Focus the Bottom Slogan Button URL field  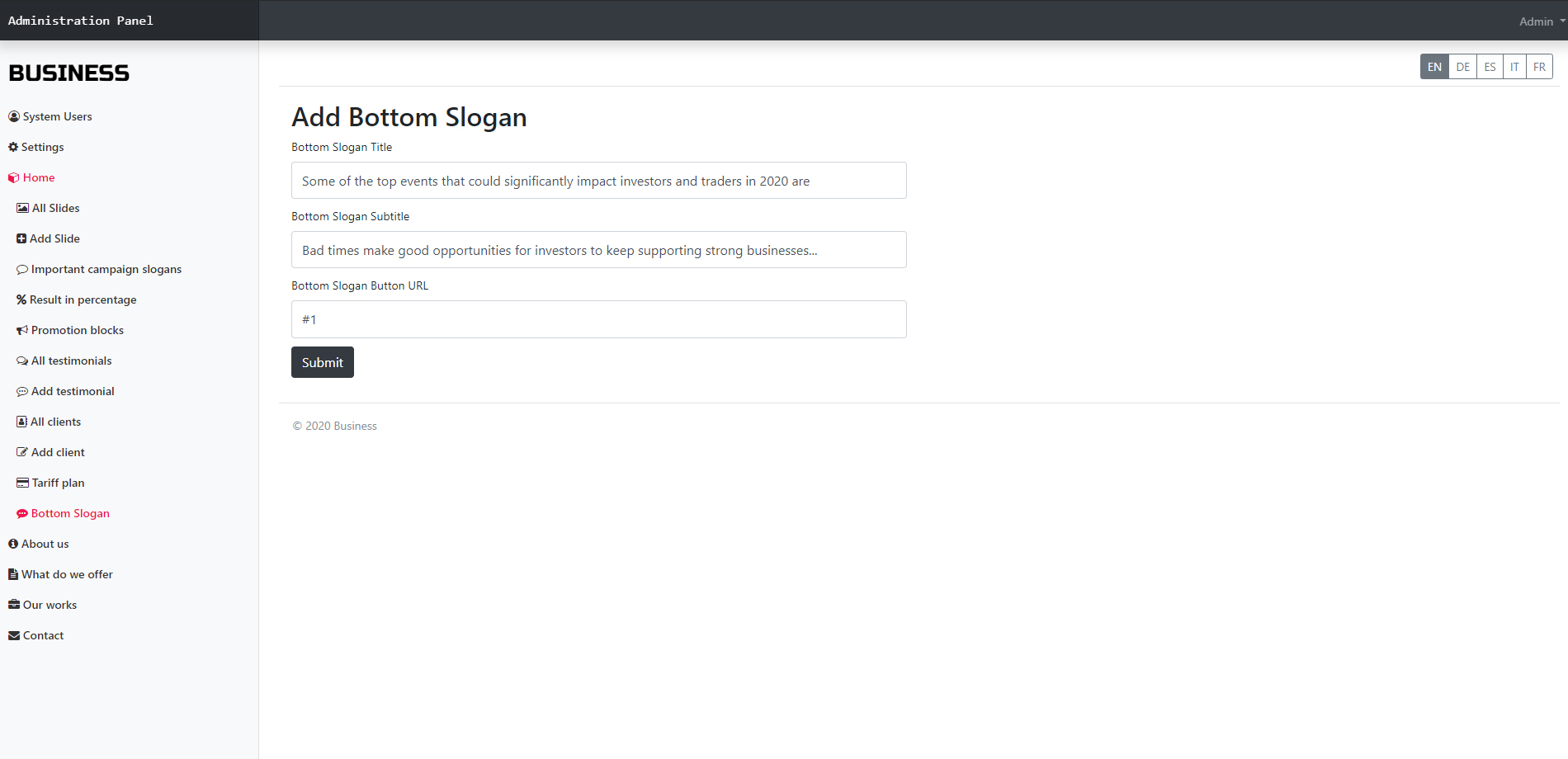click(x=599, y=319)
